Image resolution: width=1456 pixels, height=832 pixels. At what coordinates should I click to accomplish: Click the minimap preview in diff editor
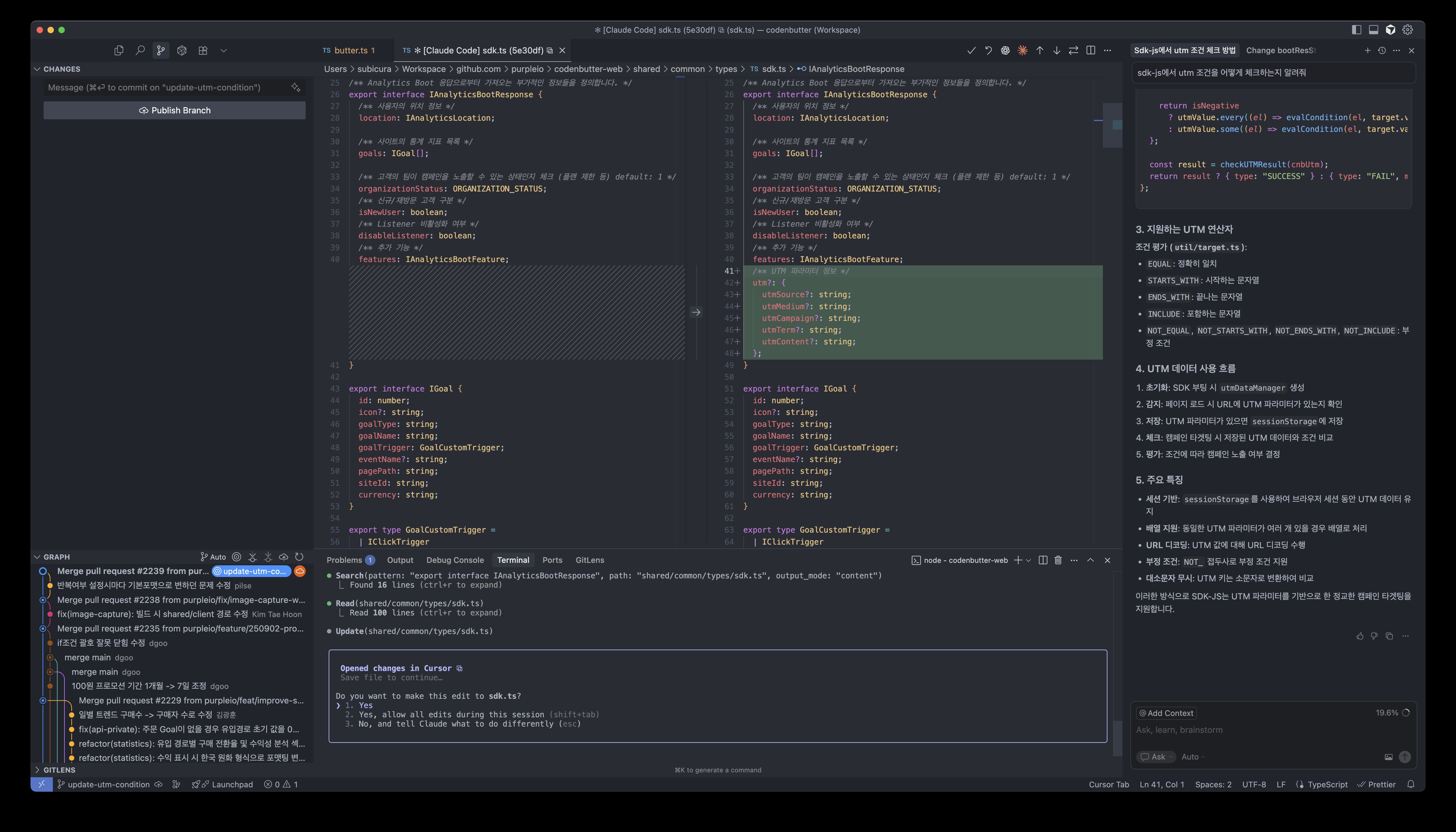click(1113, 125)
